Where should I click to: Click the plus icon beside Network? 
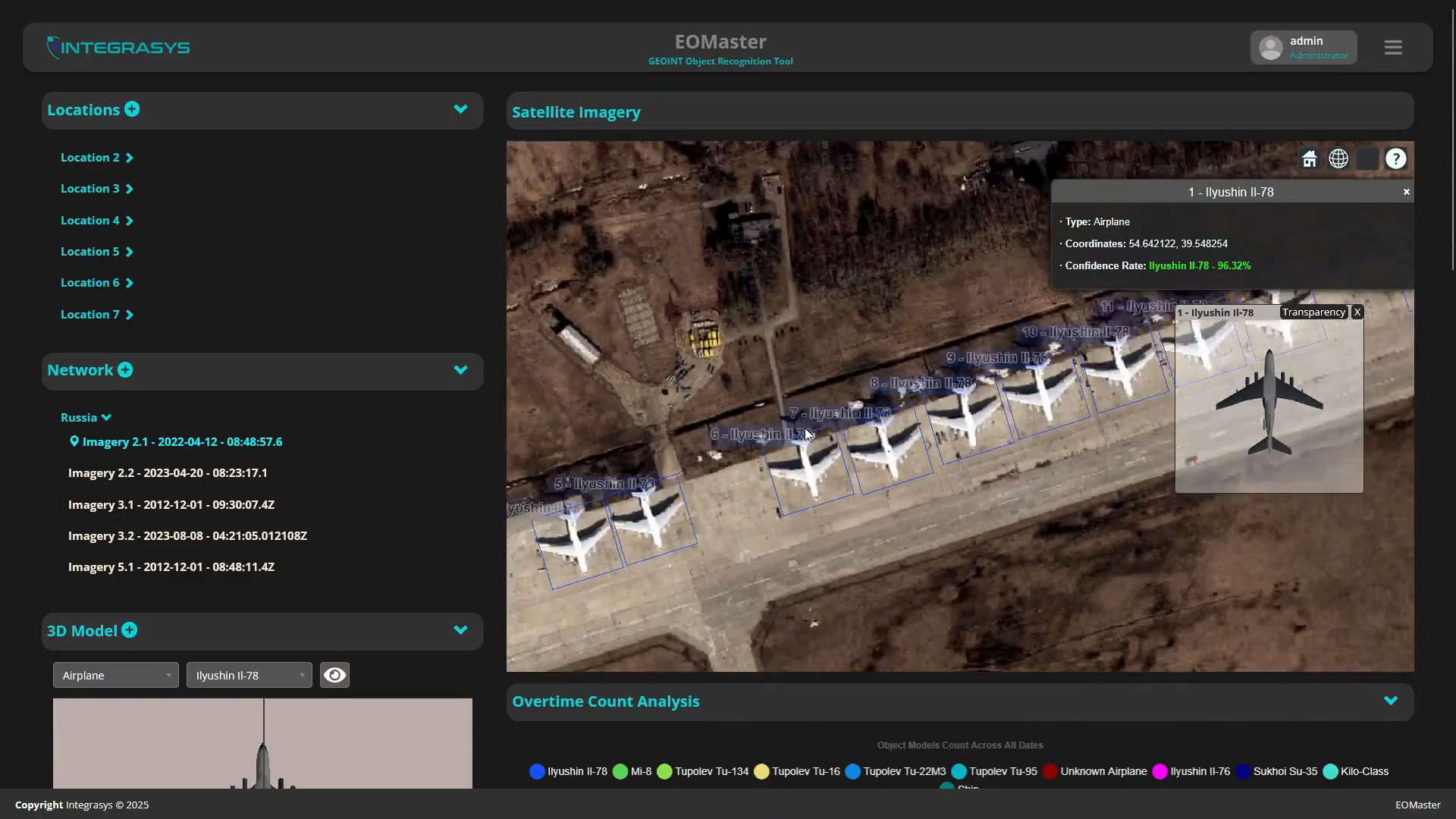[x=125, y=370]
